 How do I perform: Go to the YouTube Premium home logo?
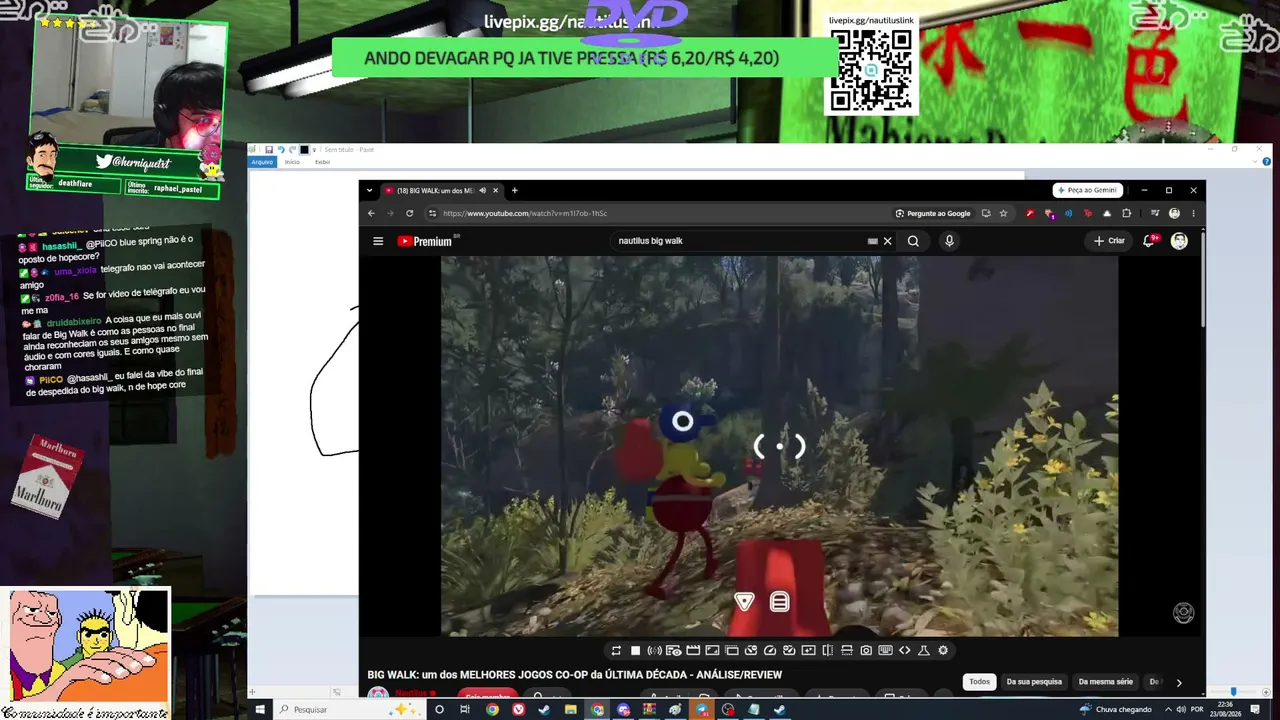point(425,241)
